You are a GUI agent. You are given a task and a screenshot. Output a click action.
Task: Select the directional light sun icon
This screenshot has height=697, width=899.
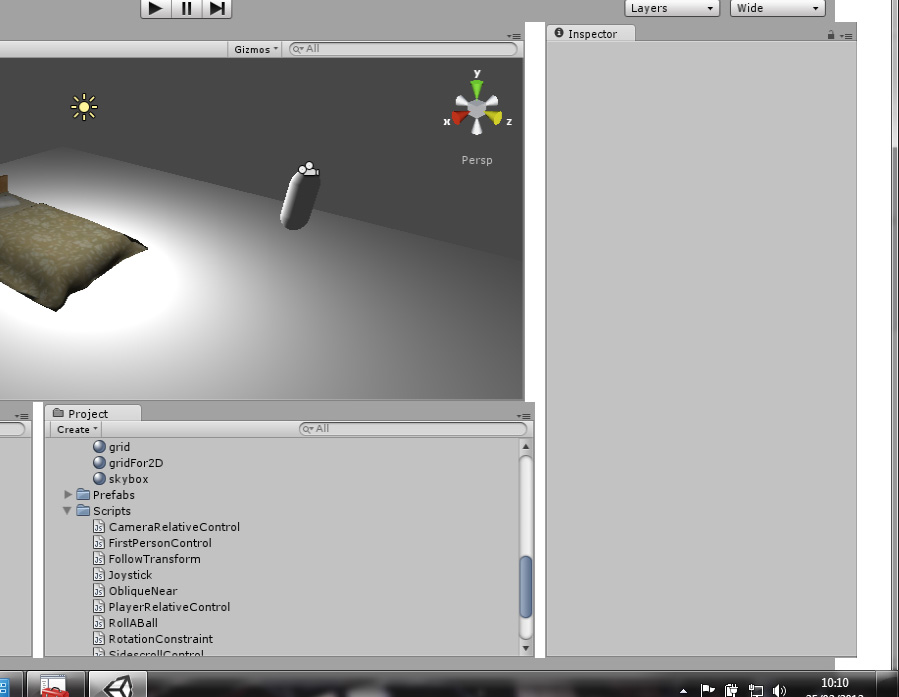pos(84,107)
